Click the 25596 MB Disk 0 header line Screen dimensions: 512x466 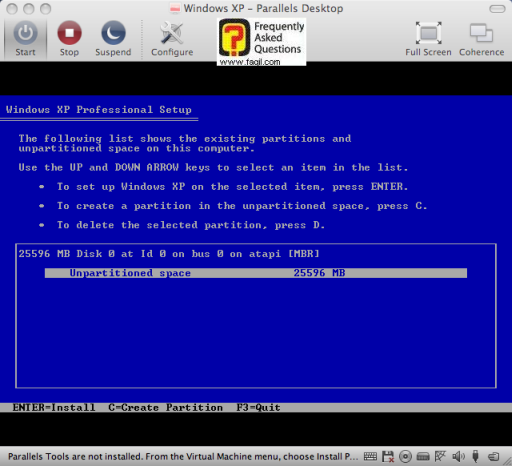[169, 254]
